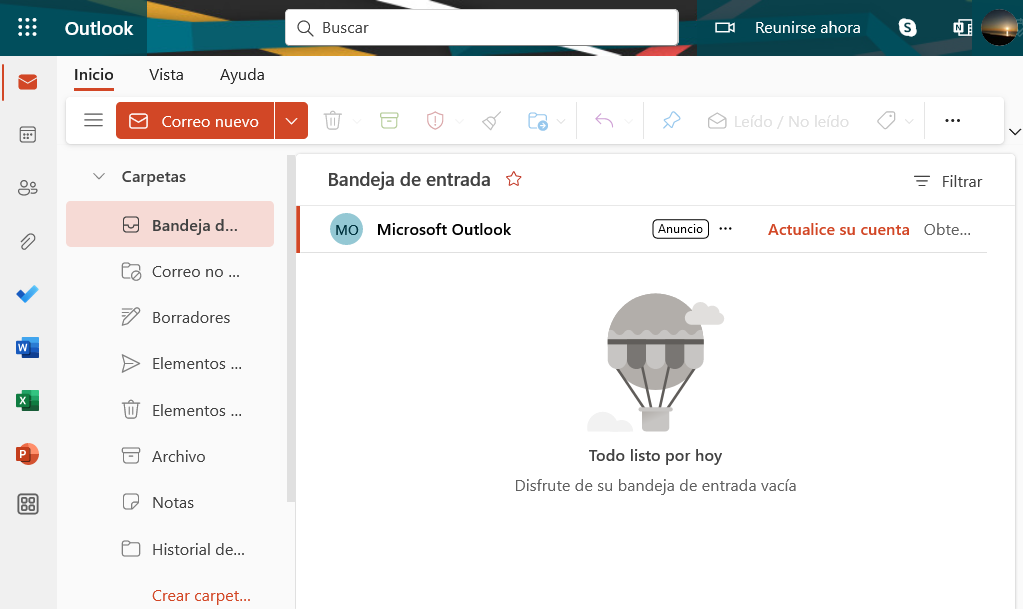Click the MO sender avatar
Screen dimensions: 1023x609
point(346,229)
